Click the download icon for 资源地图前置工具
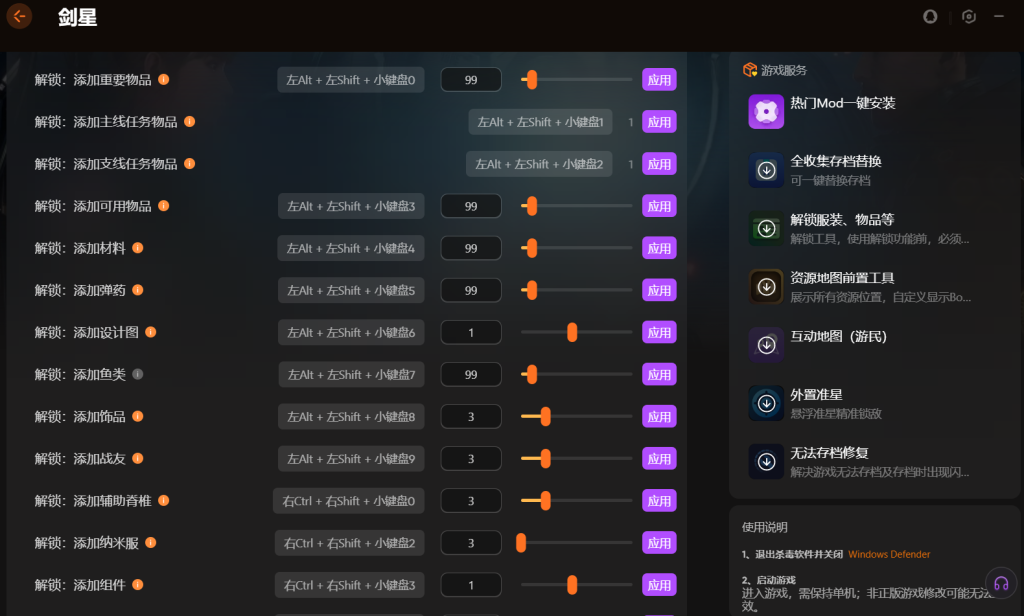1024x616 pixels. click(x=766, y=287)
